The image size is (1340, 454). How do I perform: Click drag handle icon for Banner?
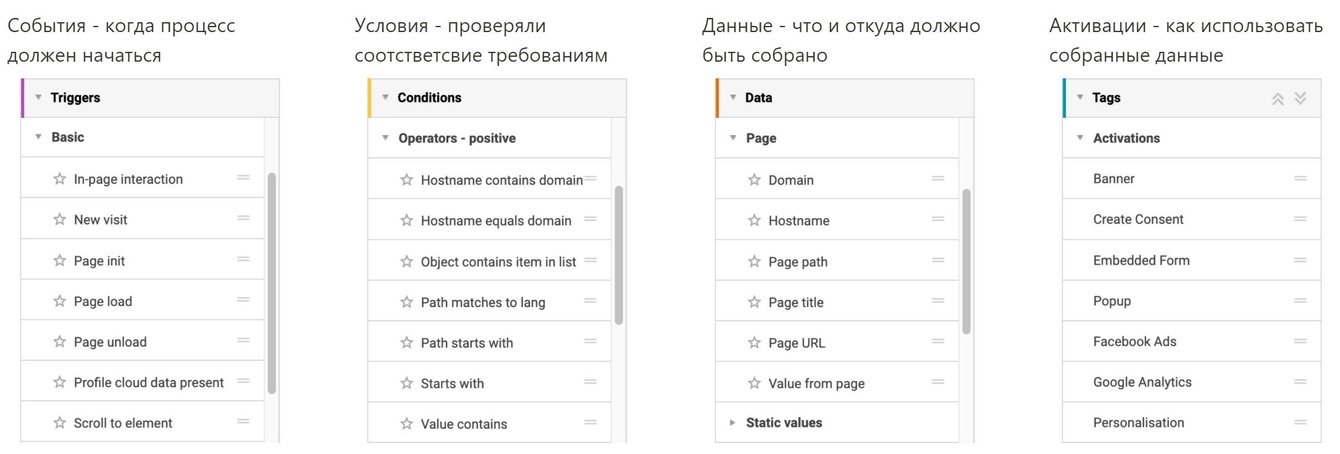click(x=1300, y=179)
